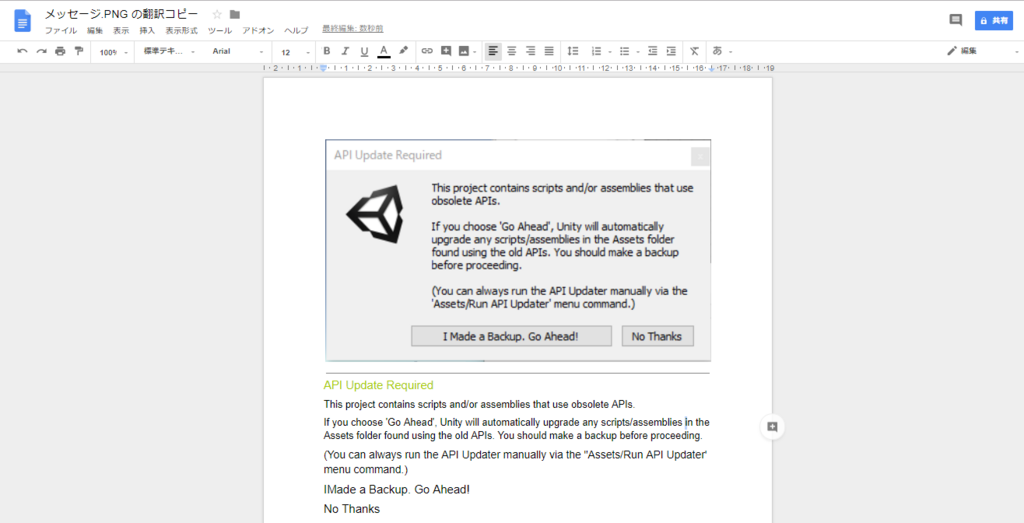
Task: Open the 挿入 menu
Action: coord(147,31)
